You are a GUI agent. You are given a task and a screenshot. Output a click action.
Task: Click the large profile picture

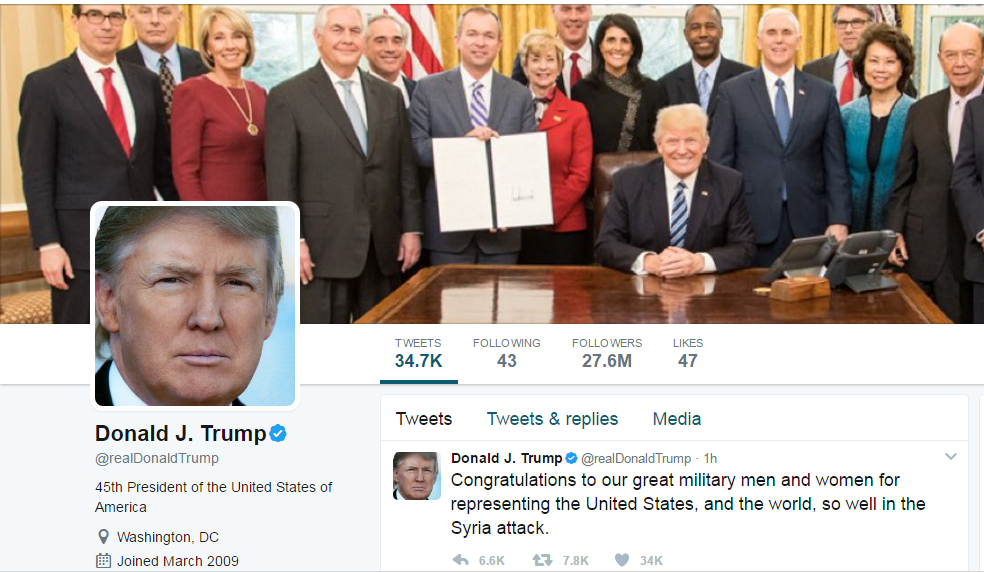[x=195, y=306]
